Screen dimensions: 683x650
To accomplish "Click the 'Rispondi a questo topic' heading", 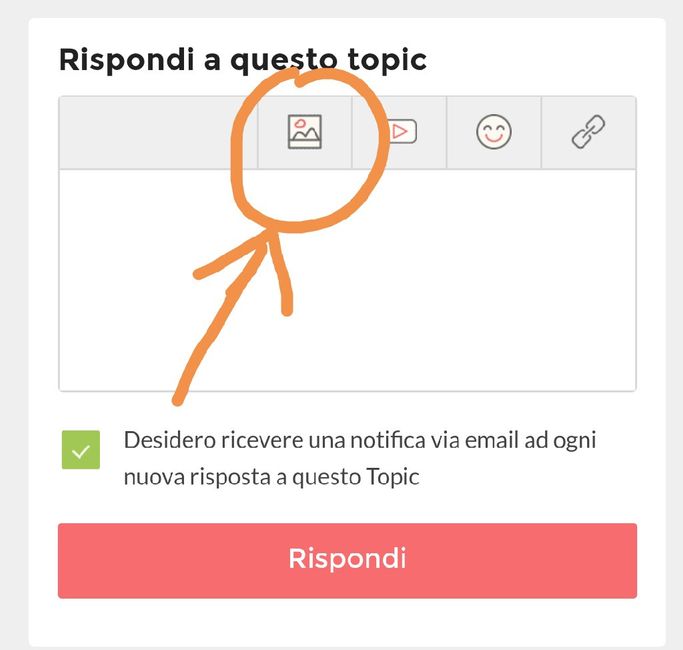I will pos(243,59).
